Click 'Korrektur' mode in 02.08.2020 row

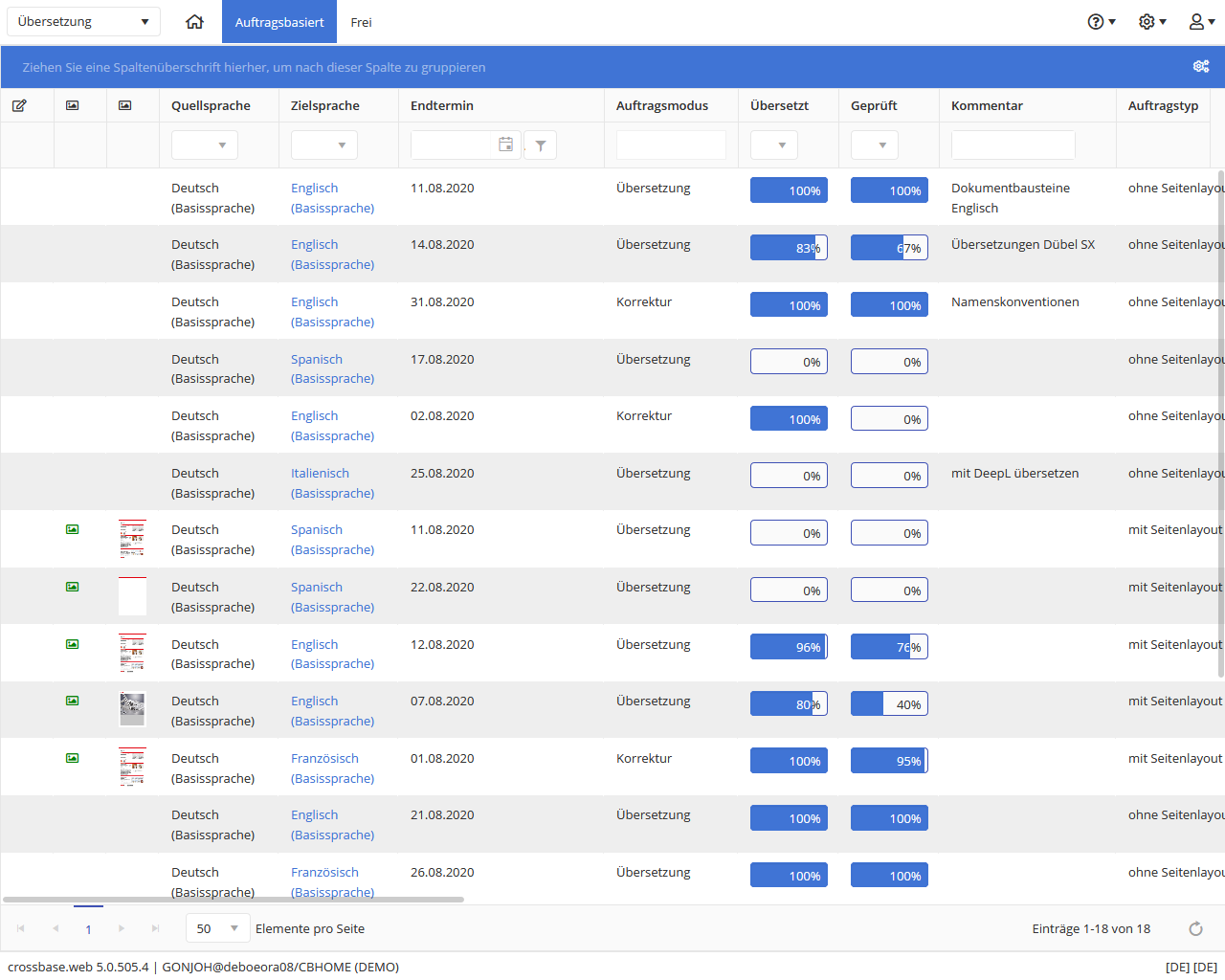click(x=644, y=415)
